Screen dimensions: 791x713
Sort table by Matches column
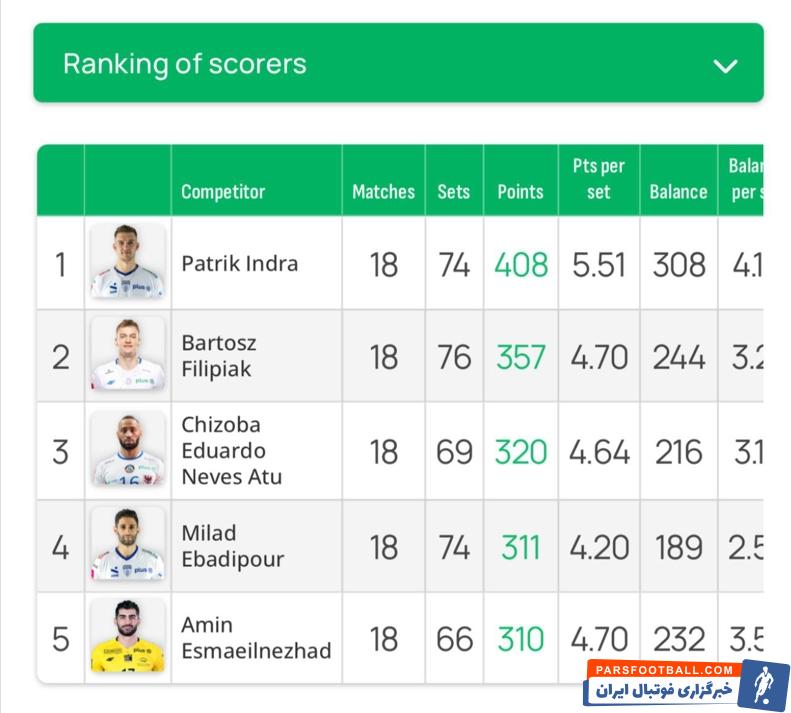click(383, 191)
